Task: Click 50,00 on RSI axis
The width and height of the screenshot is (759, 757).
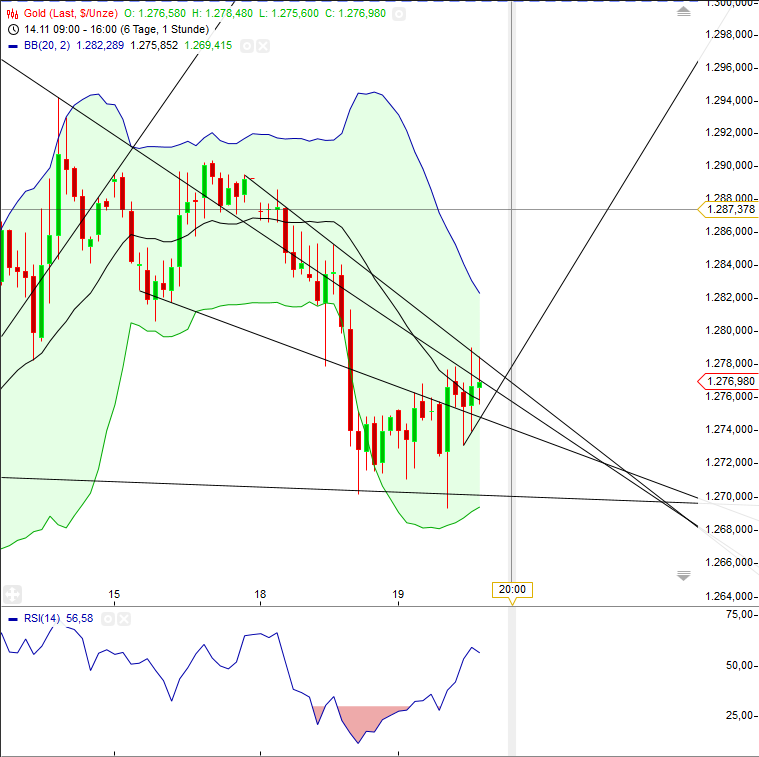Action: tap(740, 666)
